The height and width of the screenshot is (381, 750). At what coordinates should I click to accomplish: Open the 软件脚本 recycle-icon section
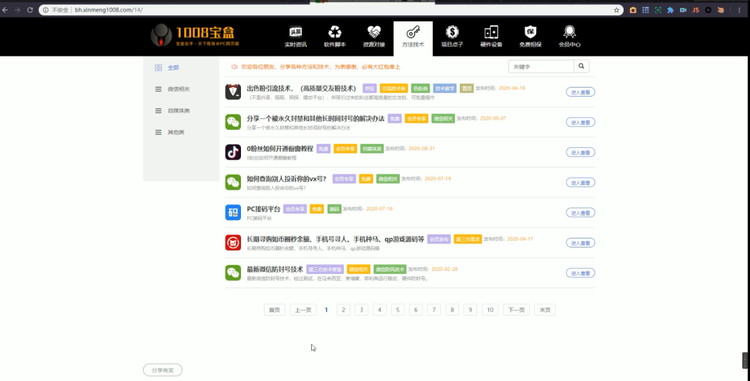(335, 37)
